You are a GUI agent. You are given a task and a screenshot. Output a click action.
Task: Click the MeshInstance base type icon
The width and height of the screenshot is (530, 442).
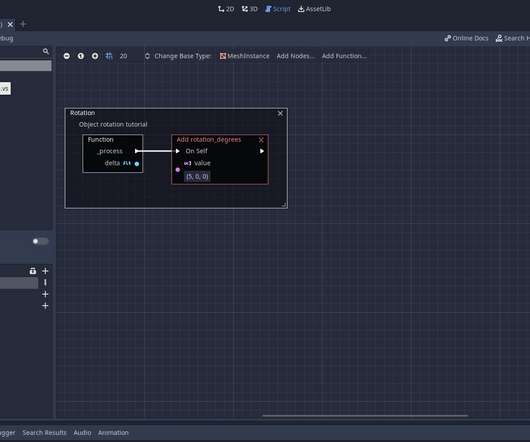coord(223,56)
